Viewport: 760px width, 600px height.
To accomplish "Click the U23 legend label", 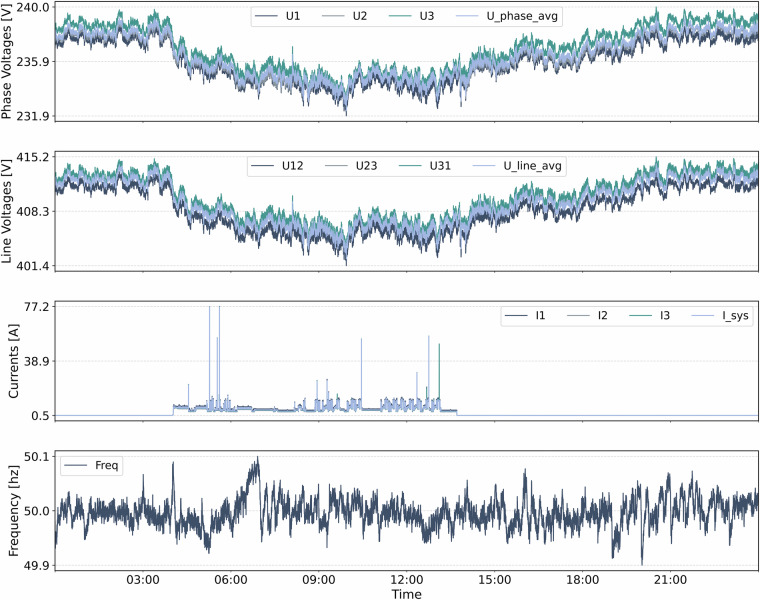I will (x=366, y=166).
